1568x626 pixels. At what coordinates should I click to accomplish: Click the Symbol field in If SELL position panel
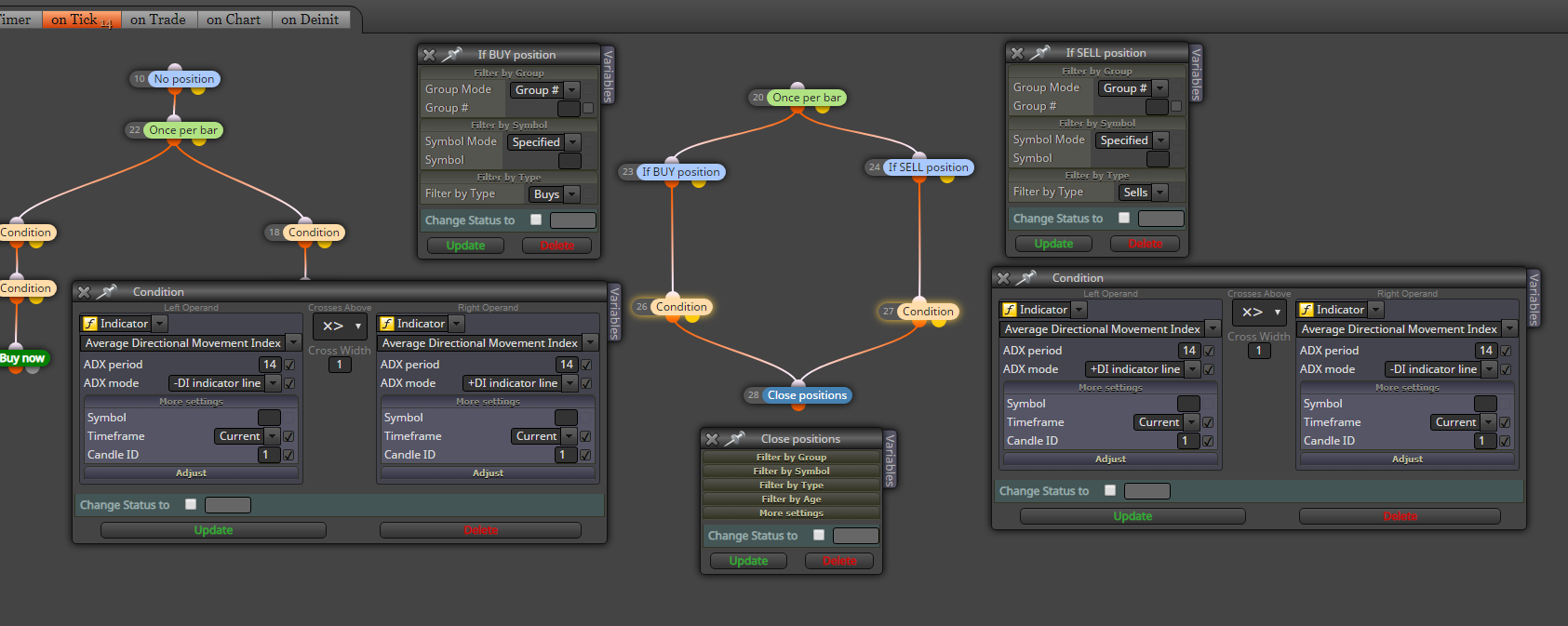coord(1158,159)
